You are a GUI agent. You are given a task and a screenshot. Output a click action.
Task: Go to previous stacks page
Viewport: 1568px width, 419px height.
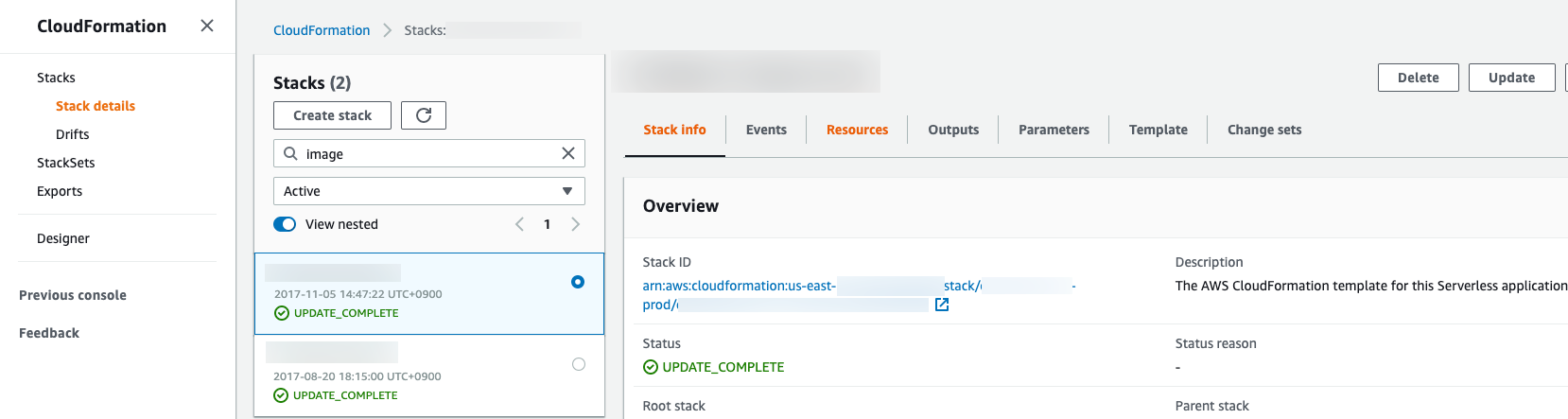tap(519, 224)
